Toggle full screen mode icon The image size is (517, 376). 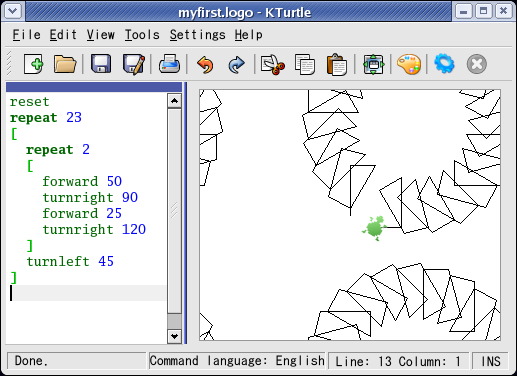373,64
